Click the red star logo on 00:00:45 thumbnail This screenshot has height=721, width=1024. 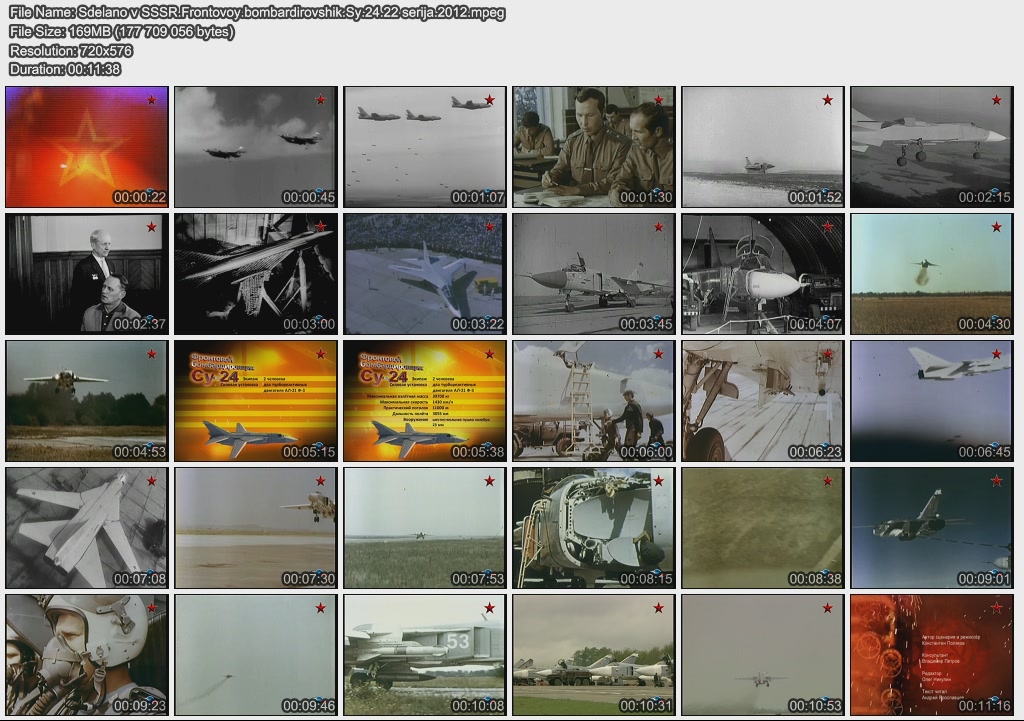[321, 100]
